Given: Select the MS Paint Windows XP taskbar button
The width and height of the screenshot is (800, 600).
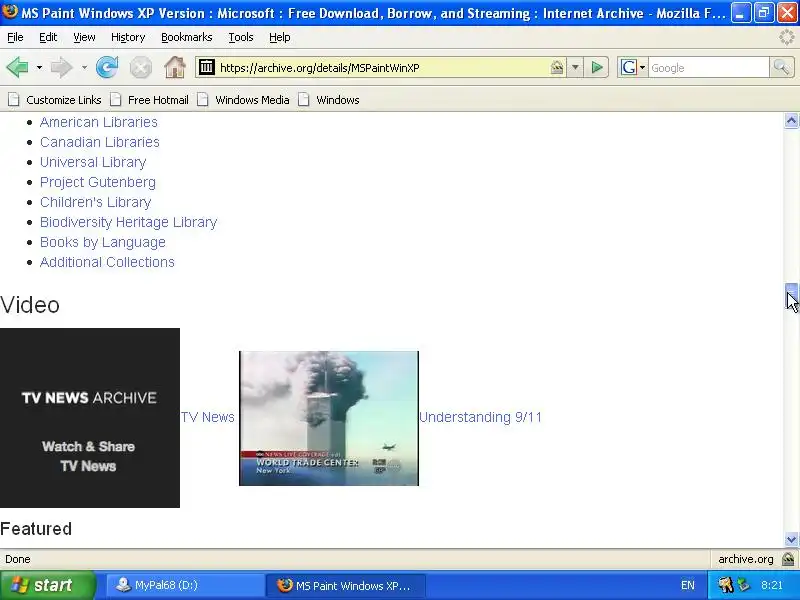Looking at the screenshot, I should point(347,585).
